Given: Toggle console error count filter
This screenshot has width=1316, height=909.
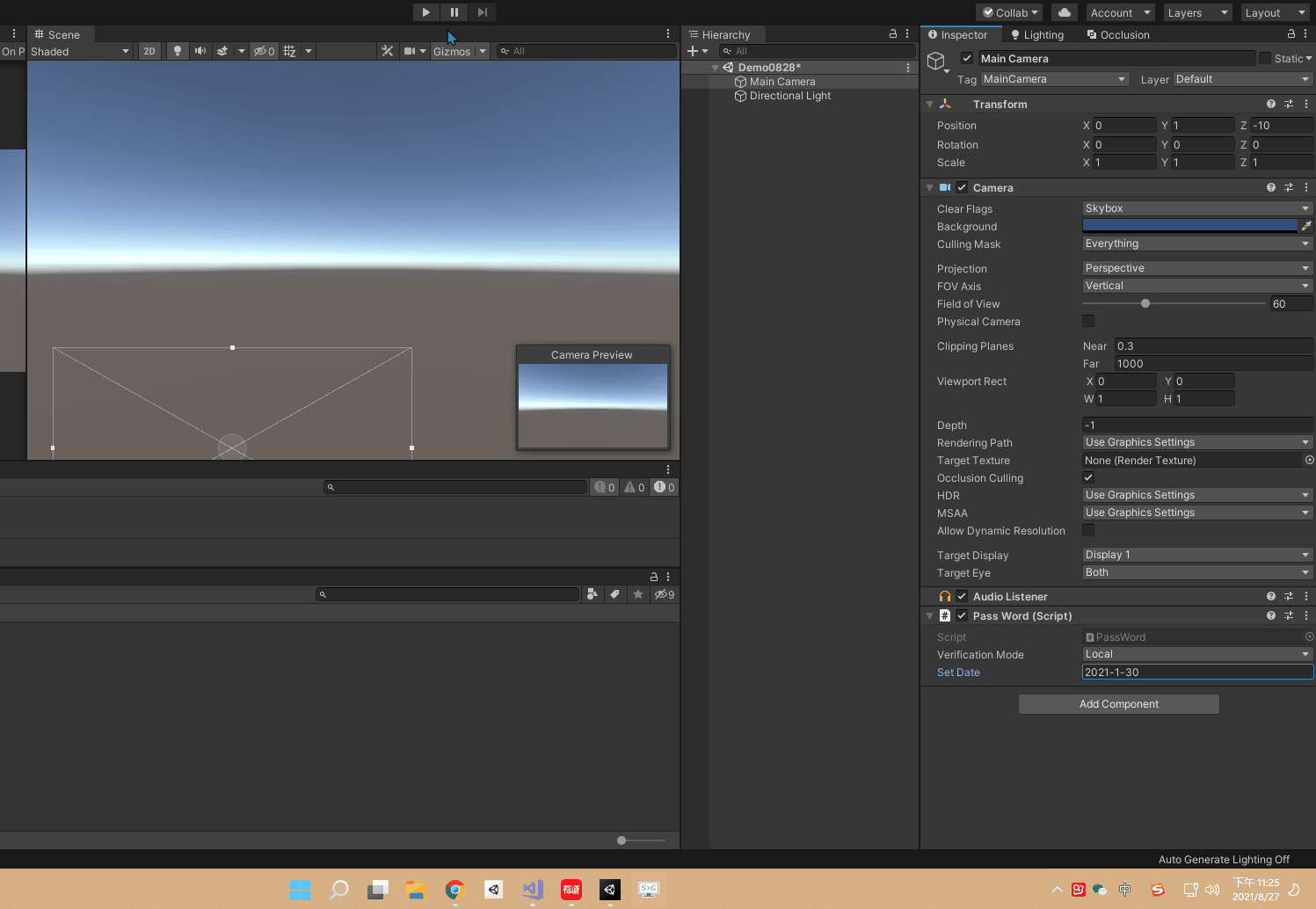Looking at the screenshot, I should coord(664,487).
